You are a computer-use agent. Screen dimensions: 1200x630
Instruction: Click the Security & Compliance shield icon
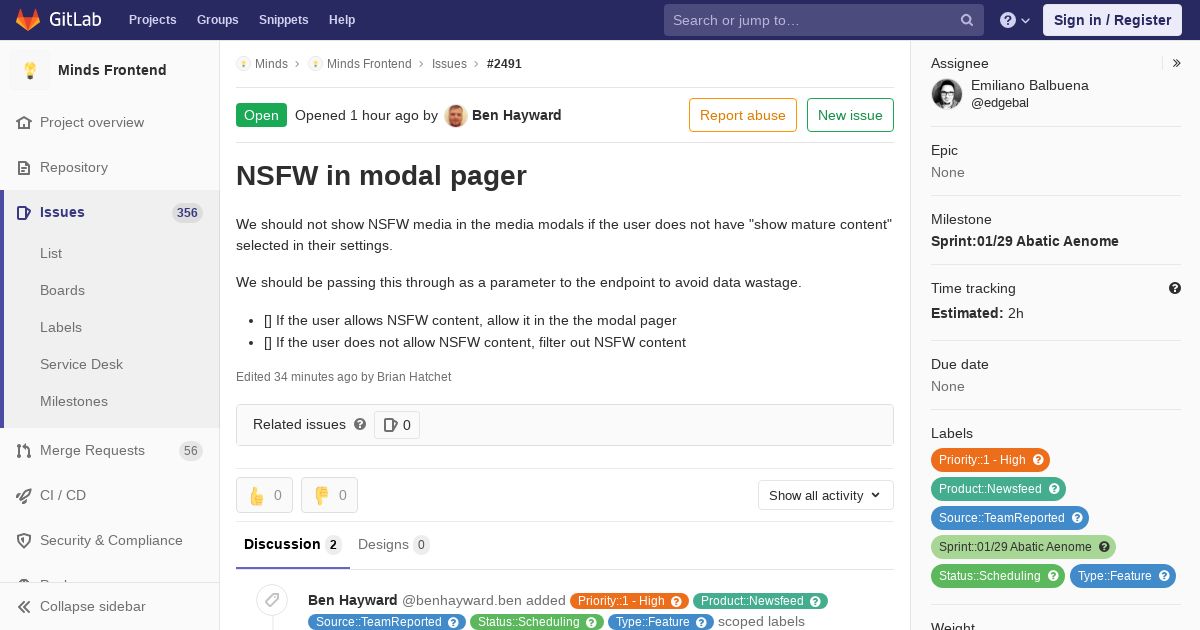click(24, 540)
